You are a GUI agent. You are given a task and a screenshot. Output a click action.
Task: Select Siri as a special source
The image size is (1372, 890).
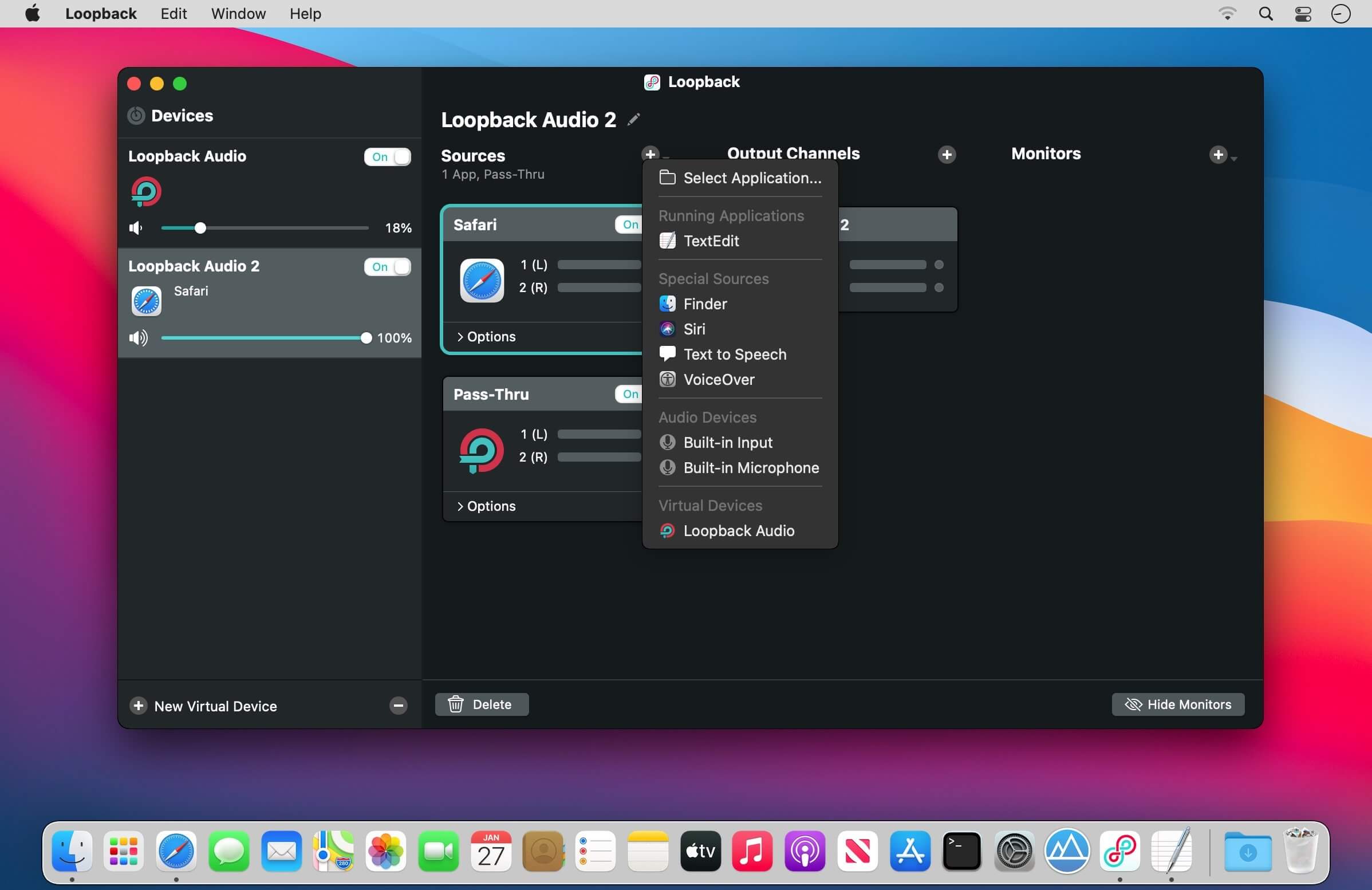694,329
